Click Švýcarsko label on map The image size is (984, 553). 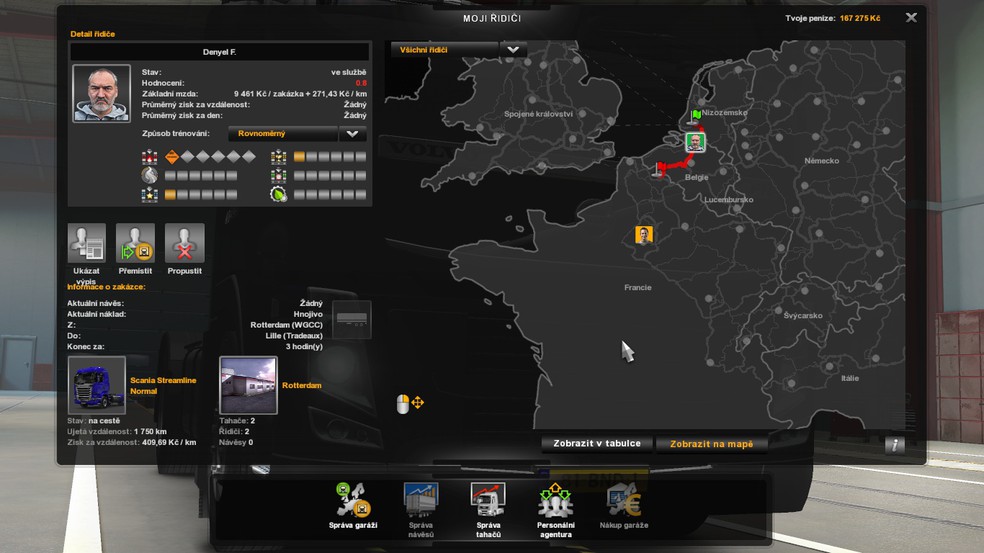click(x=803, y=316)
